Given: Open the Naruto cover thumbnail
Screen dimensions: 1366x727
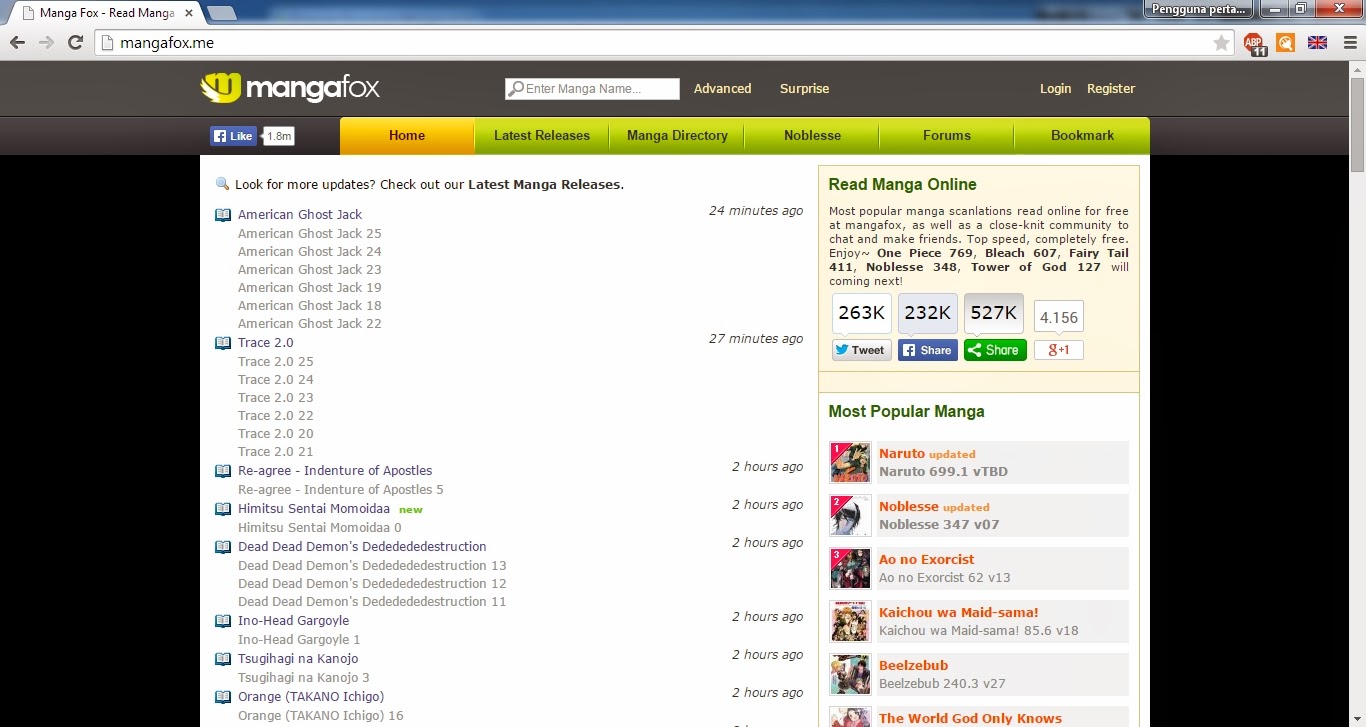Looking at the screenshot, I should (850, 463).
